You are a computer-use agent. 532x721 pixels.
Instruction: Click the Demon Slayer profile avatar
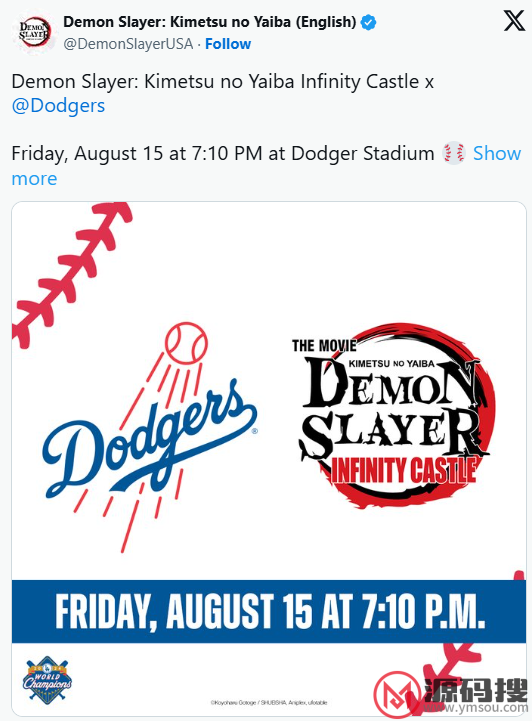pyautogui.click(x=35, y=33)
